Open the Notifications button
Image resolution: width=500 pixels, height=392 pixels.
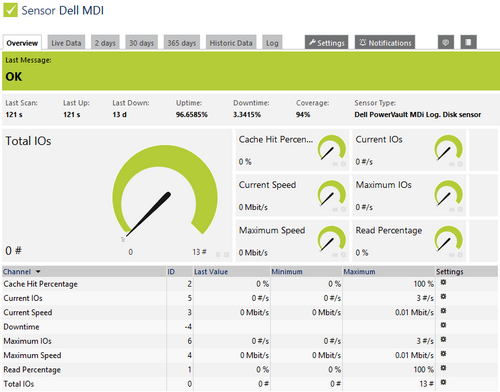pos(385,42)
